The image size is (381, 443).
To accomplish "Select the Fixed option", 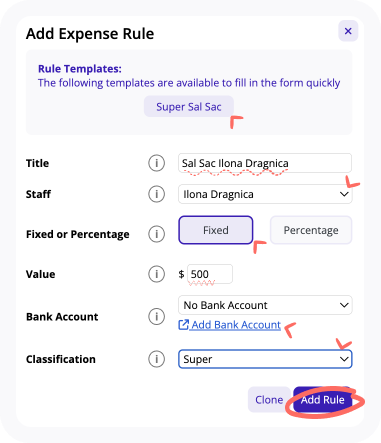I will click(216, 230).
